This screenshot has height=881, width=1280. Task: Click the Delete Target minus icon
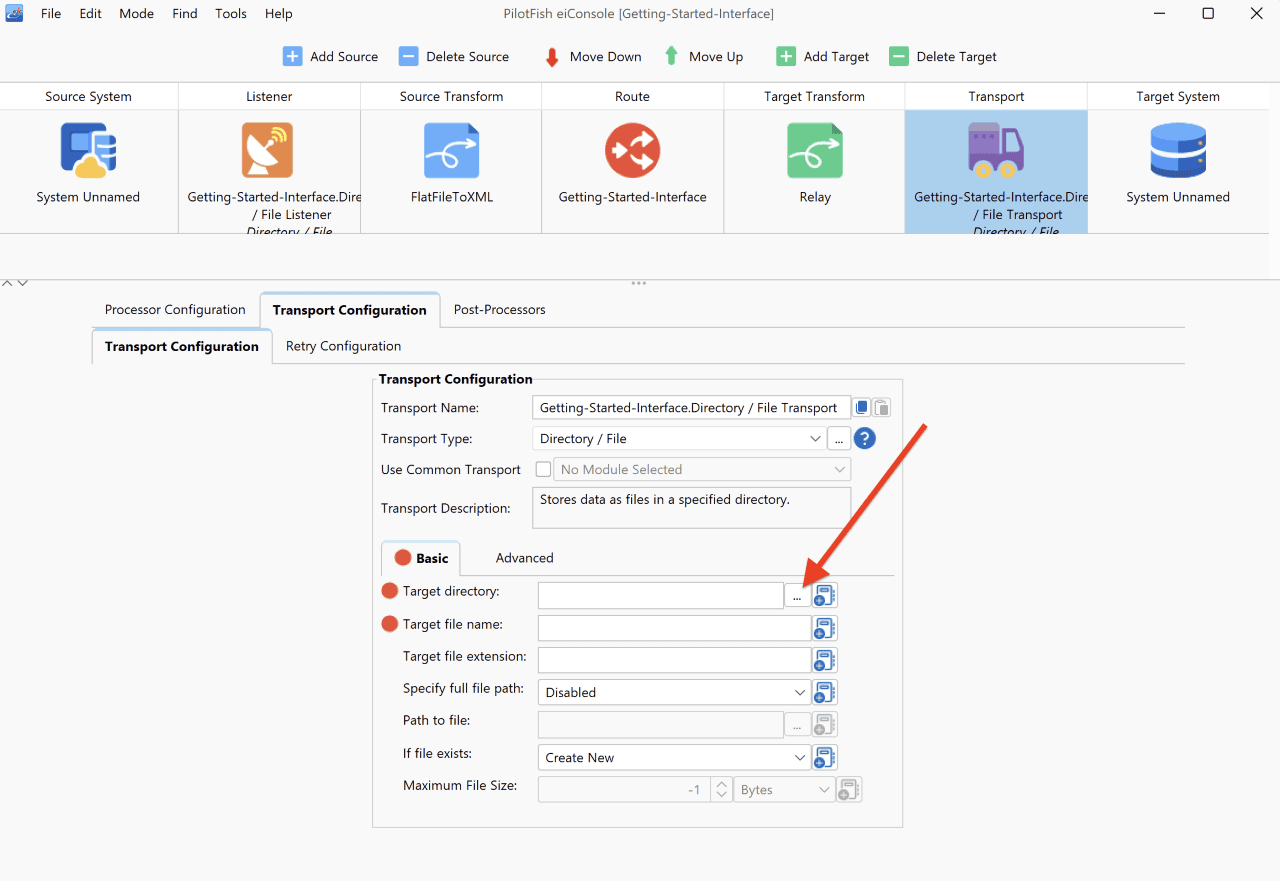[x=899, y=56]
